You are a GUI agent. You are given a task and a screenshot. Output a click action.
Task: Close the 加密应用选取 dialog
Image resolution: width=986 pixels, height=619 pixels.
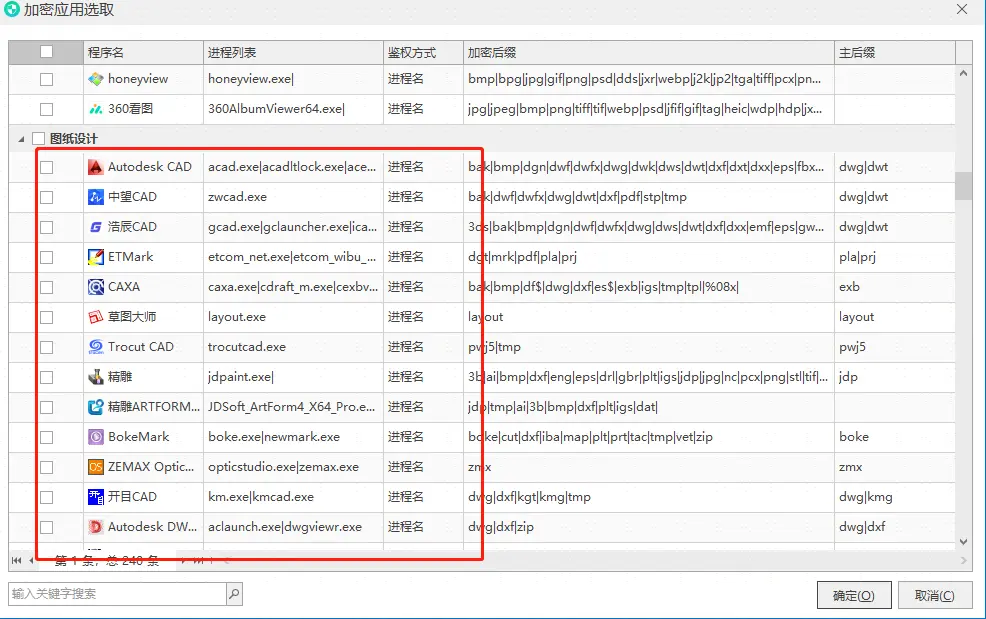coord(962,9)
